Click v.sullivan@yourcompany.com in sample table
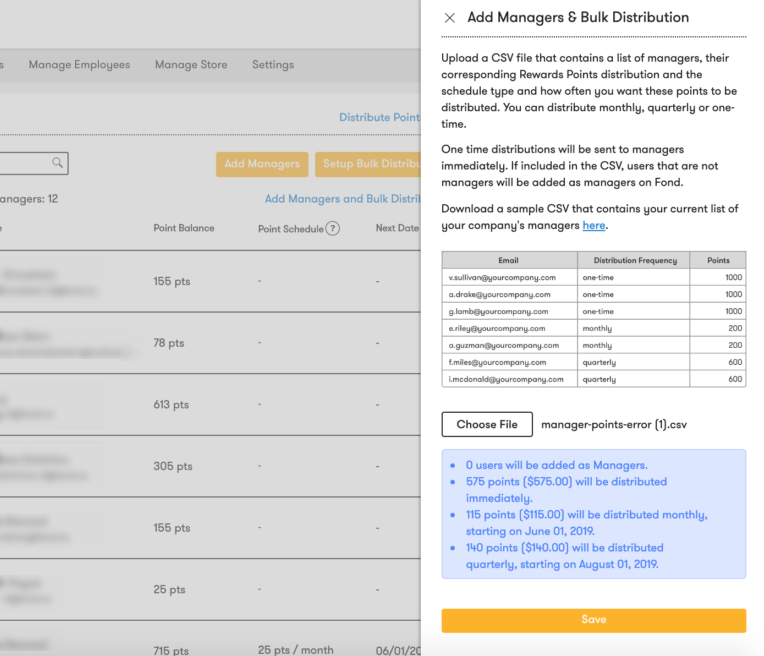The image size is (764, 656). (502, 277)
